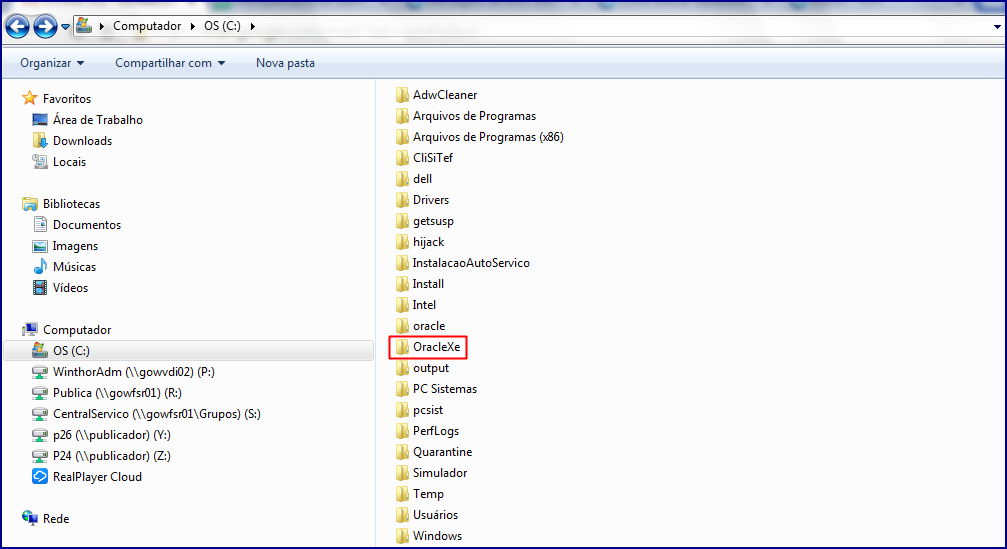Open the CentralServico (S:) network drive
This screenshot has height=549, width=1007.
[157, 414]
